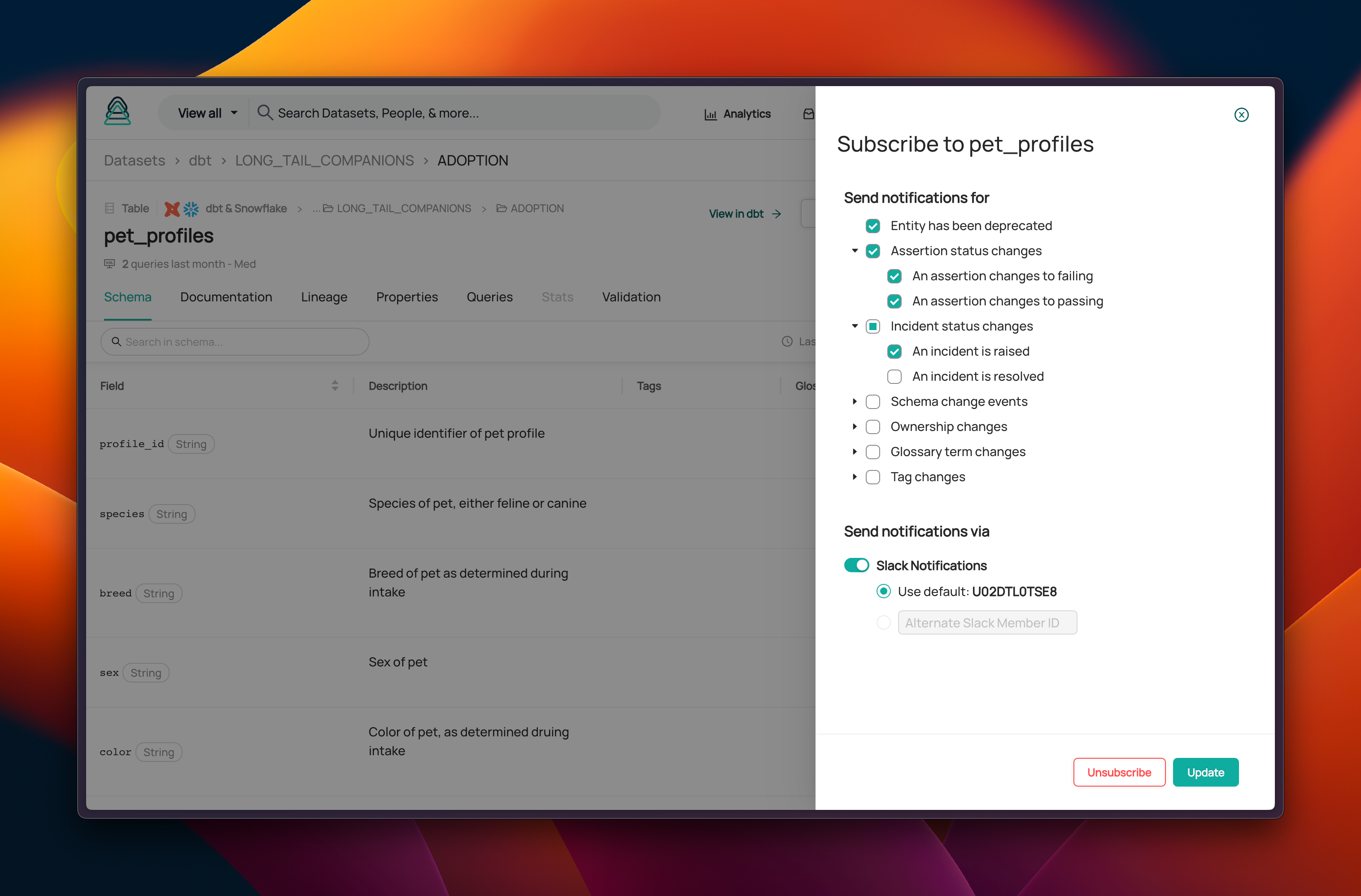
Task: Disable the Slack Notifications toggle
Action: point(856,565)
